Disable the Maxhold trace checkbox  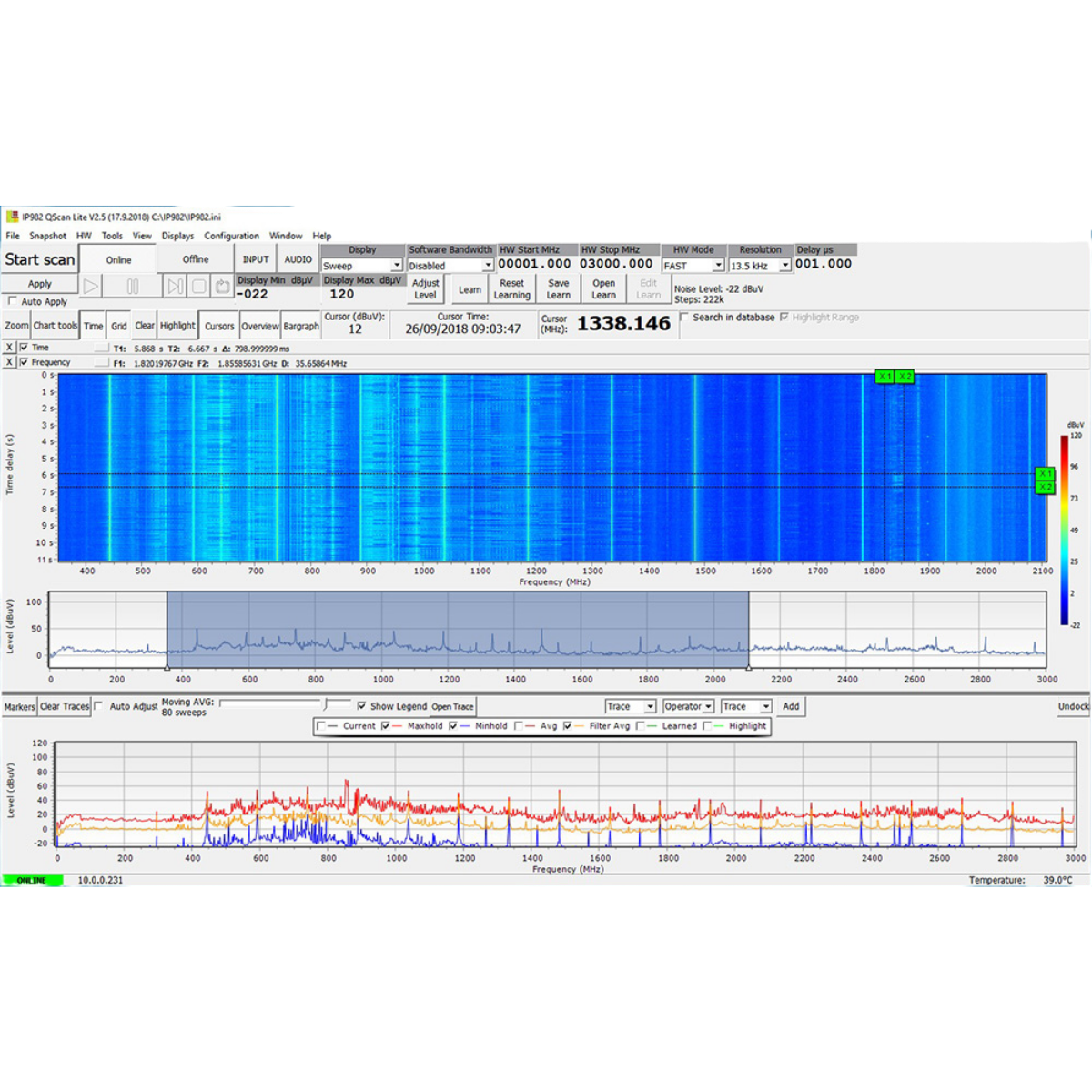coord(386,726)
